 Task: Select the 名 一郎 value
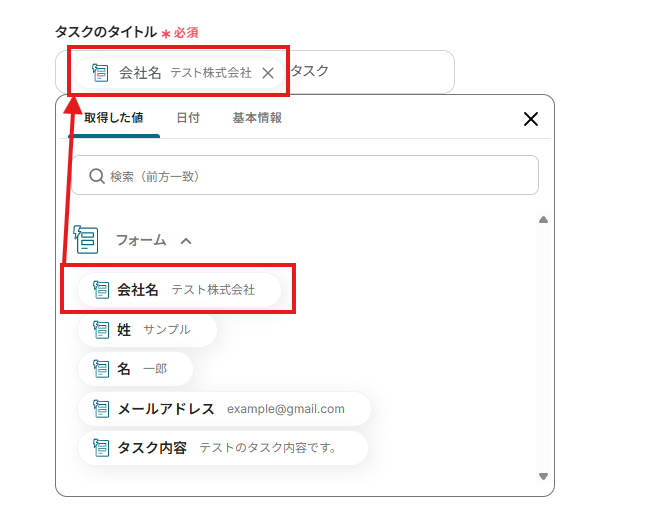(136, 369)
